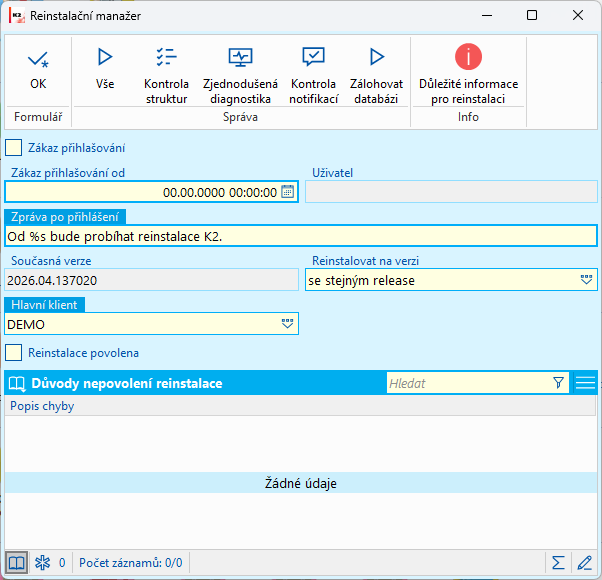
Task: Open the hamburger menu of Důvody nepovolení reinstalace
Action: click(585, 383)
